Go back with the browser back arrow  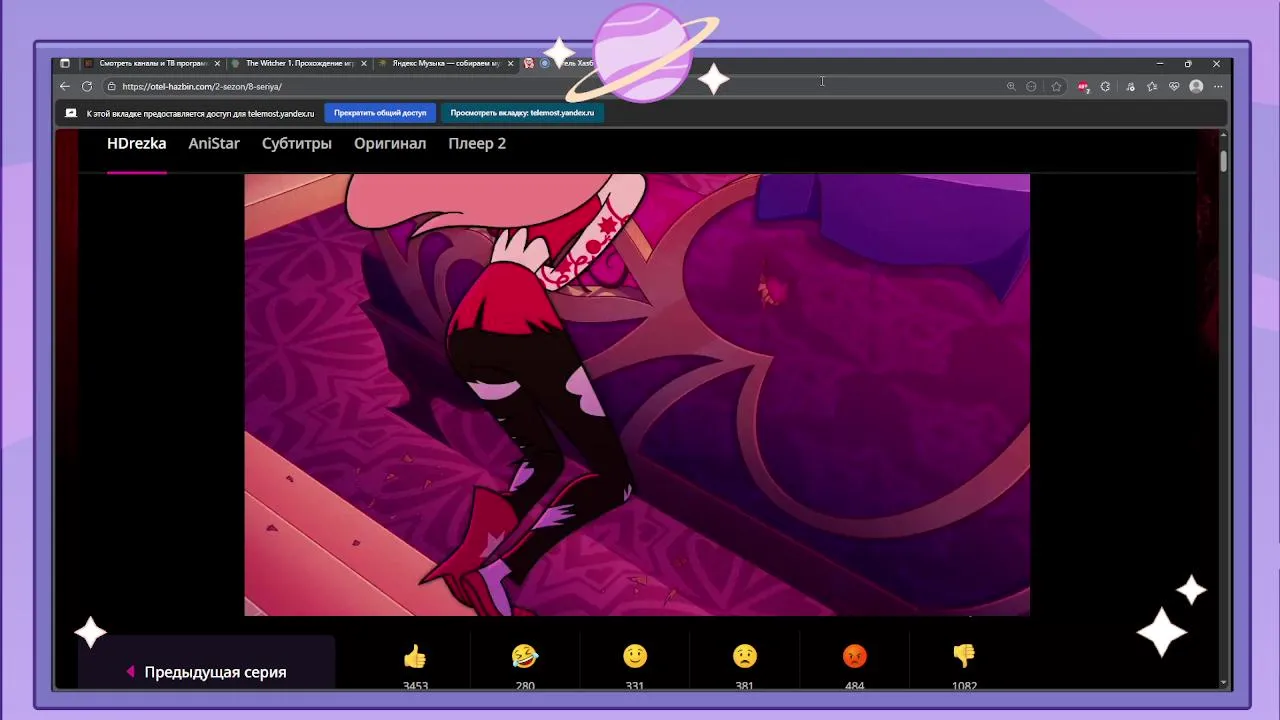click(65, 87)
